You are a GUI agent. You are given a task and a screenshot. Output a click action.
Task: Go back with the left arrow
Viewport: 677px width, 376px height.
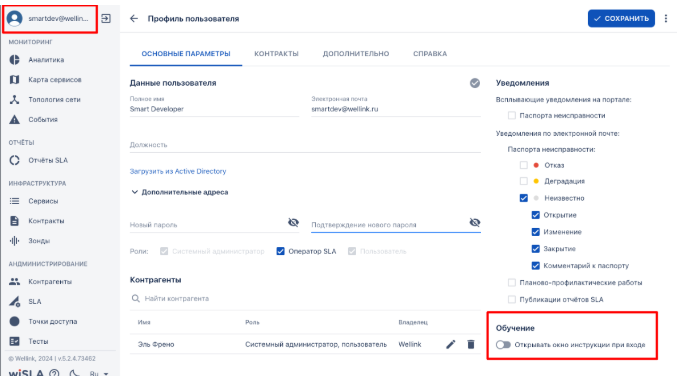pyautogui.click(x=134, y=19)
